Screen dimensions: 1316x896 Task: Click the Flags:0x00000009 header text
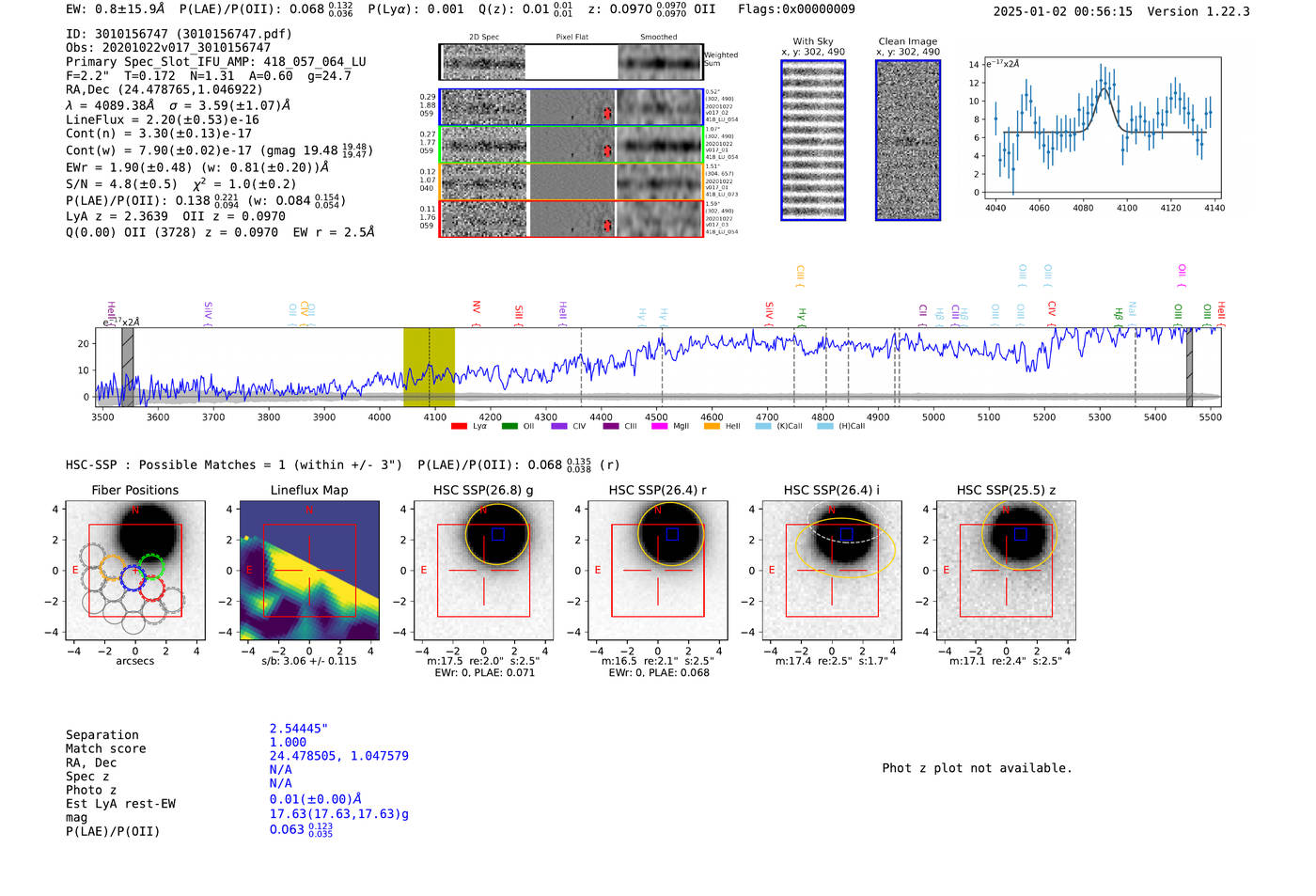click(796, 9)
